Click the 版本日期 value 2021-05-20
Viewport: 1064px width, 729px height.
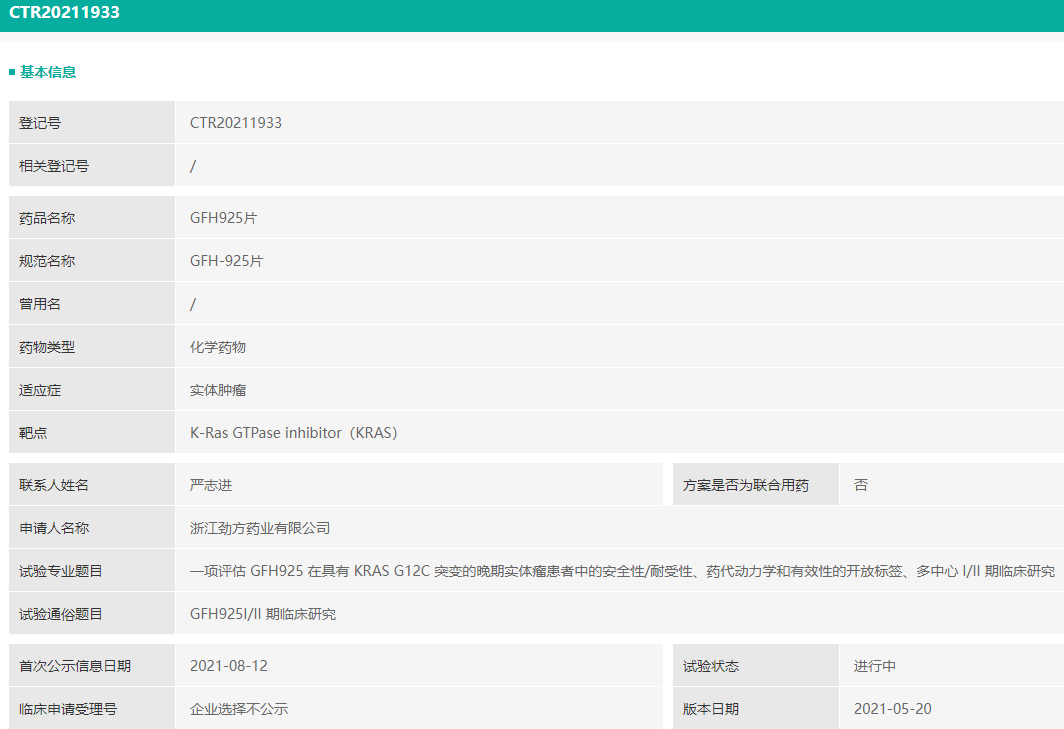click(893, 709)
